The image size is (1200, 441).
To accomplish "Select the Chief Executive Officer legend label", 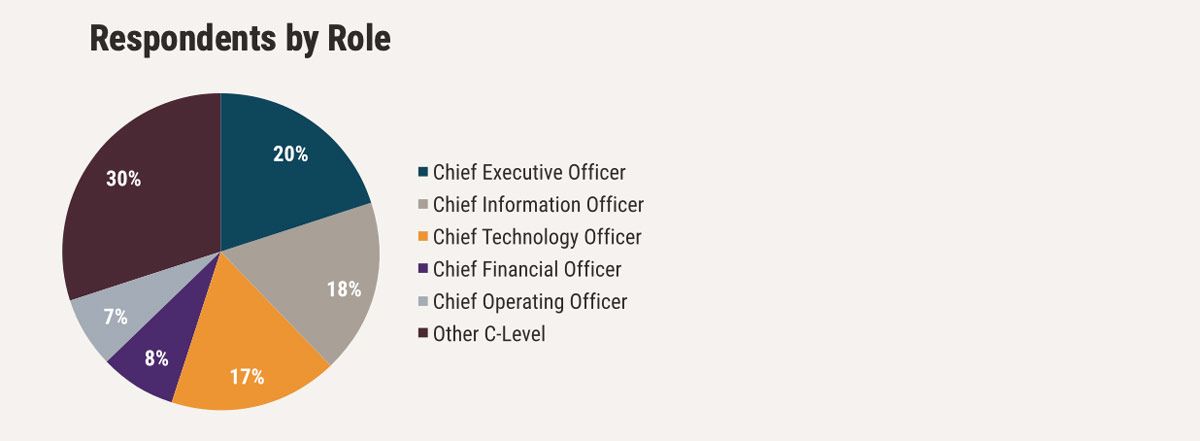I will [x=529, y=173].
